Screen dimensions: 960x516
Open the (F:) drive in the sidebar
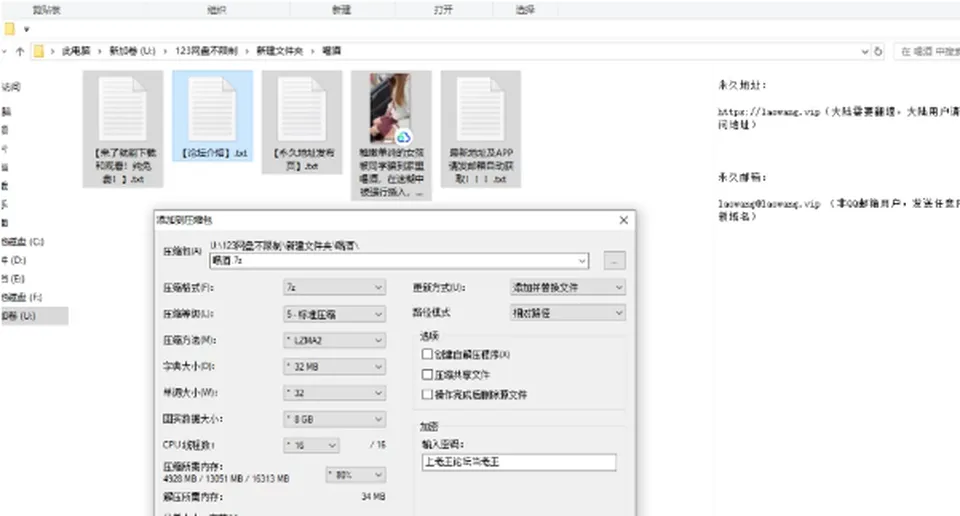[21, 297]
